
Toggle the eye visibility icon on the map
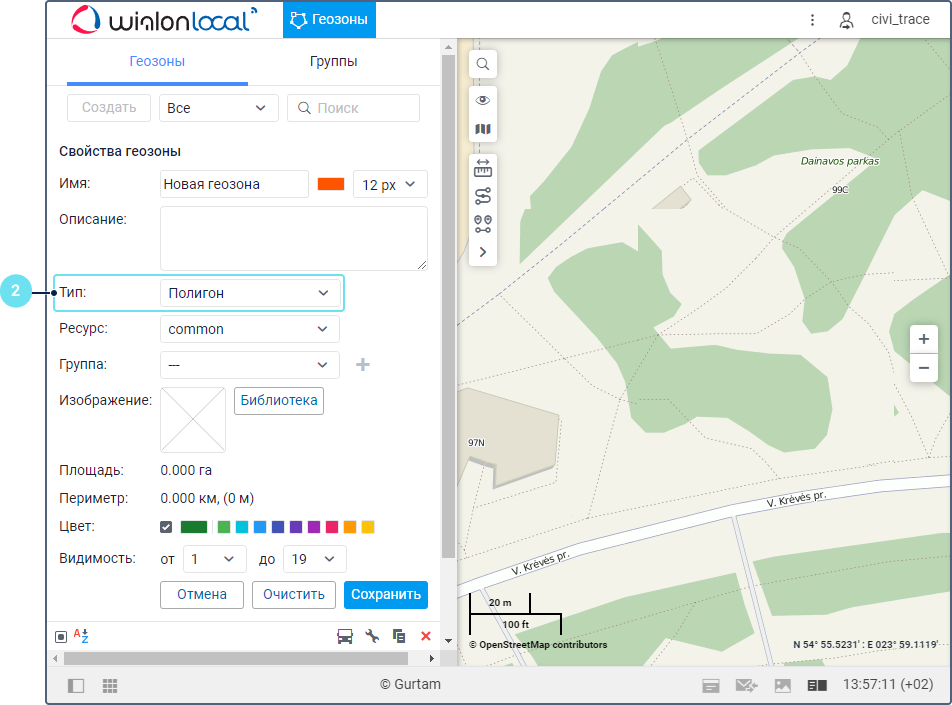click(483, 100)
